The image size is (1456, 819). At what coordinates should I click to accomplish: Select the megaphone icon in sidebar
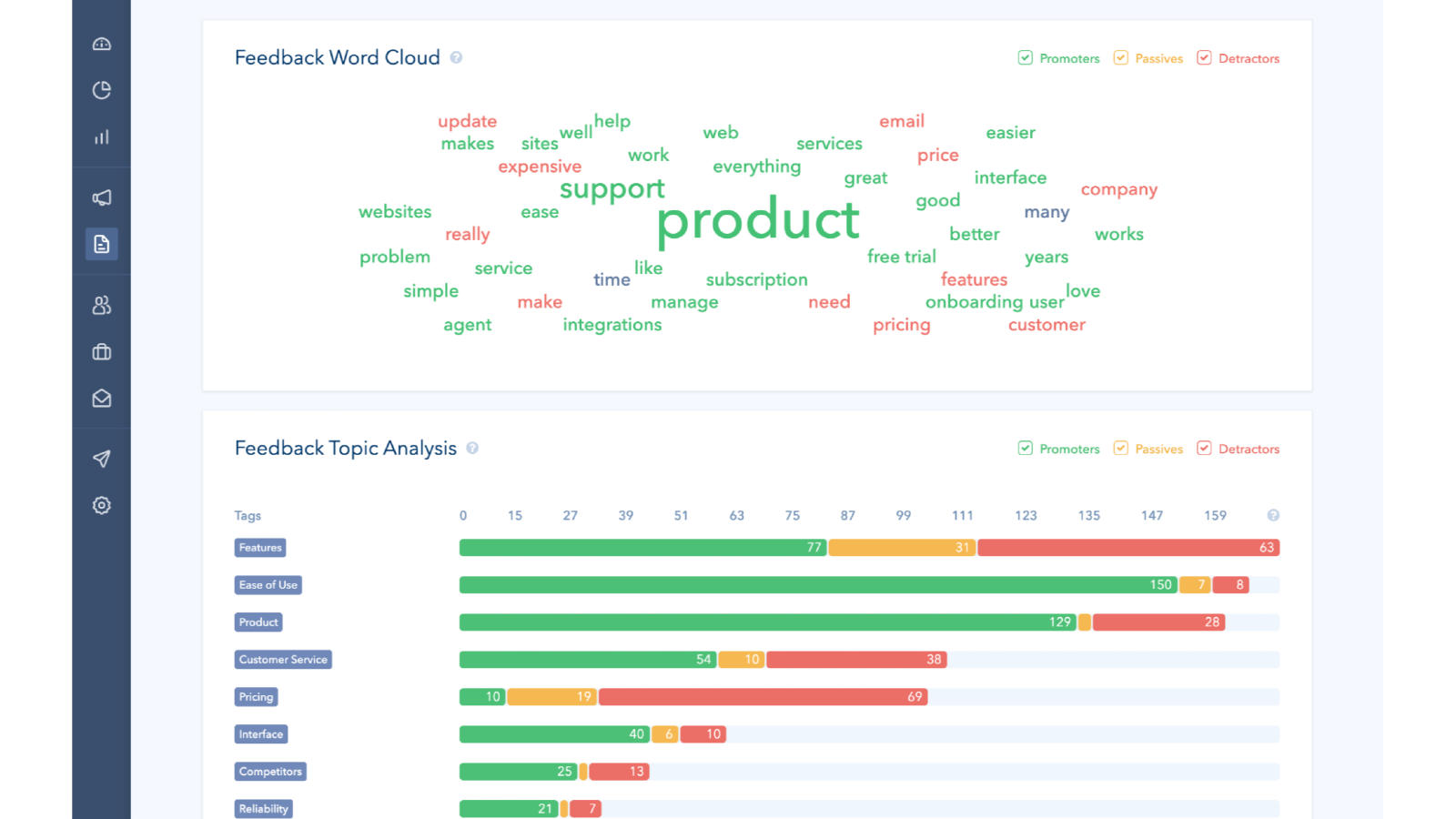pyautogui.click(x=102, y=197)
